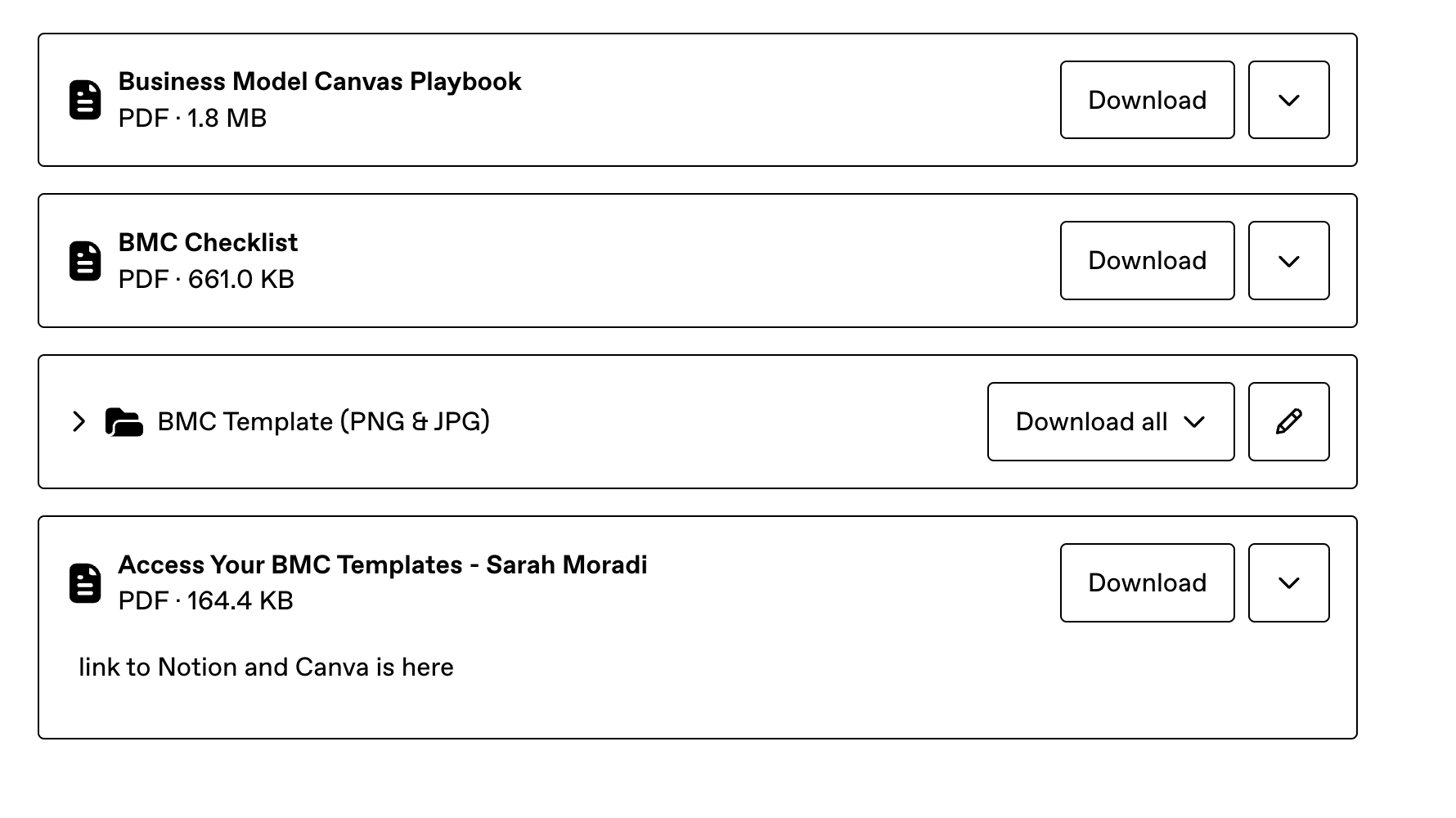Download the Business Model Canvas Playbook PDF
Screen dimensions: 1456x818
click(1147, 100)
